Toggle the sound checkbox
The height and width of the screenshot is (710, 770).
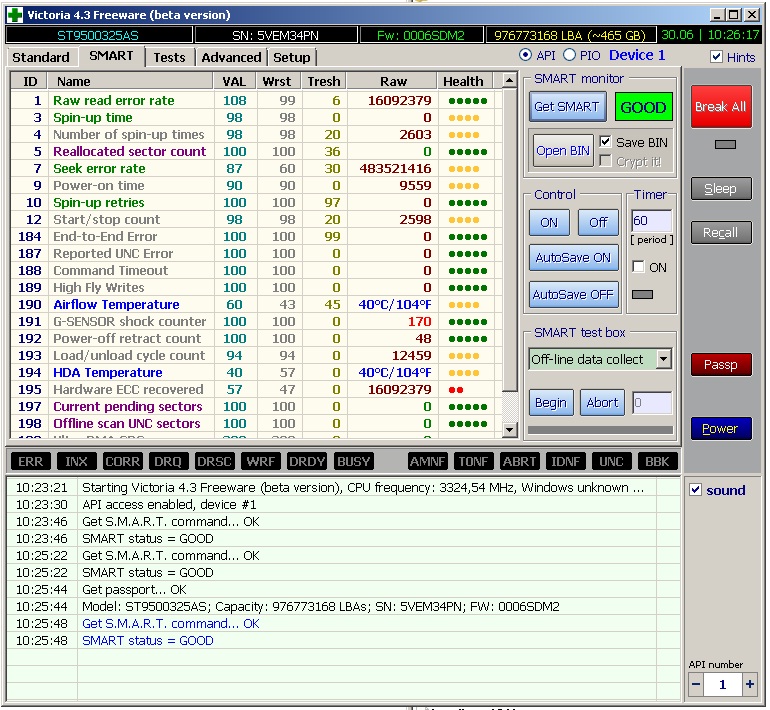pyautogui.click(x=695, y=490)
